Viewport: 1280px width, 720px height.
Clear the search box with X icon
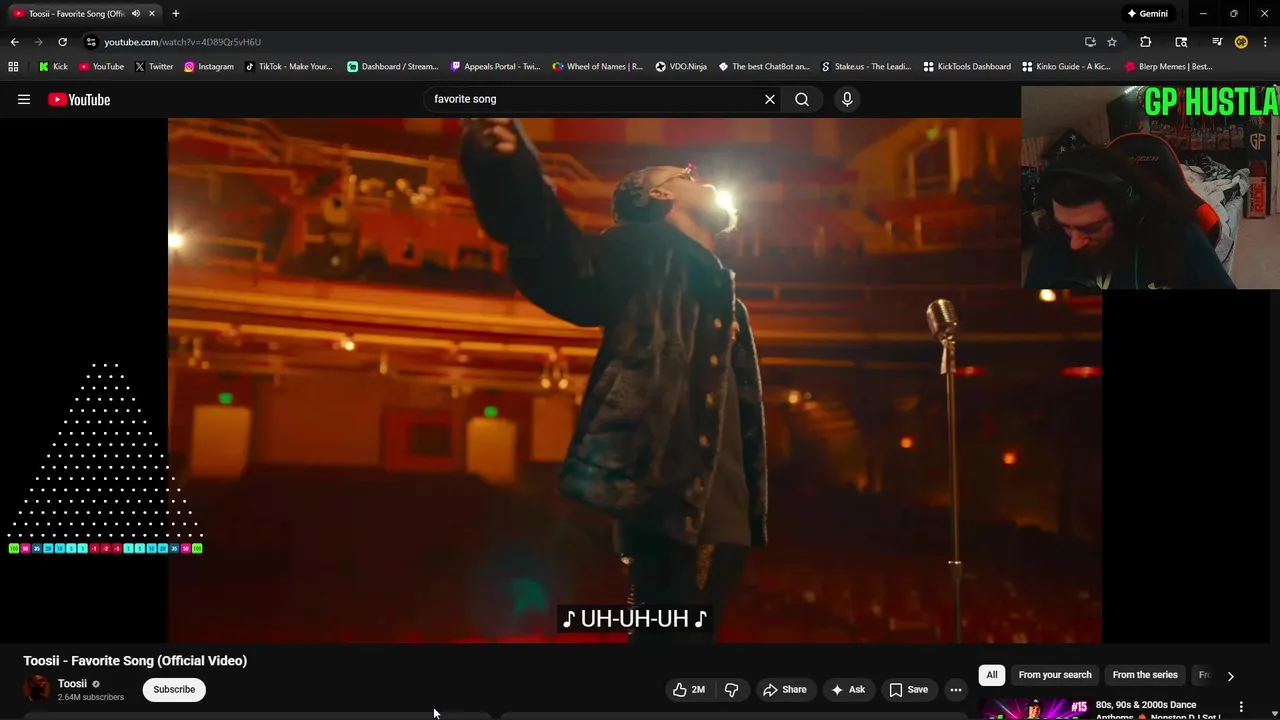[x=770, y=99]
